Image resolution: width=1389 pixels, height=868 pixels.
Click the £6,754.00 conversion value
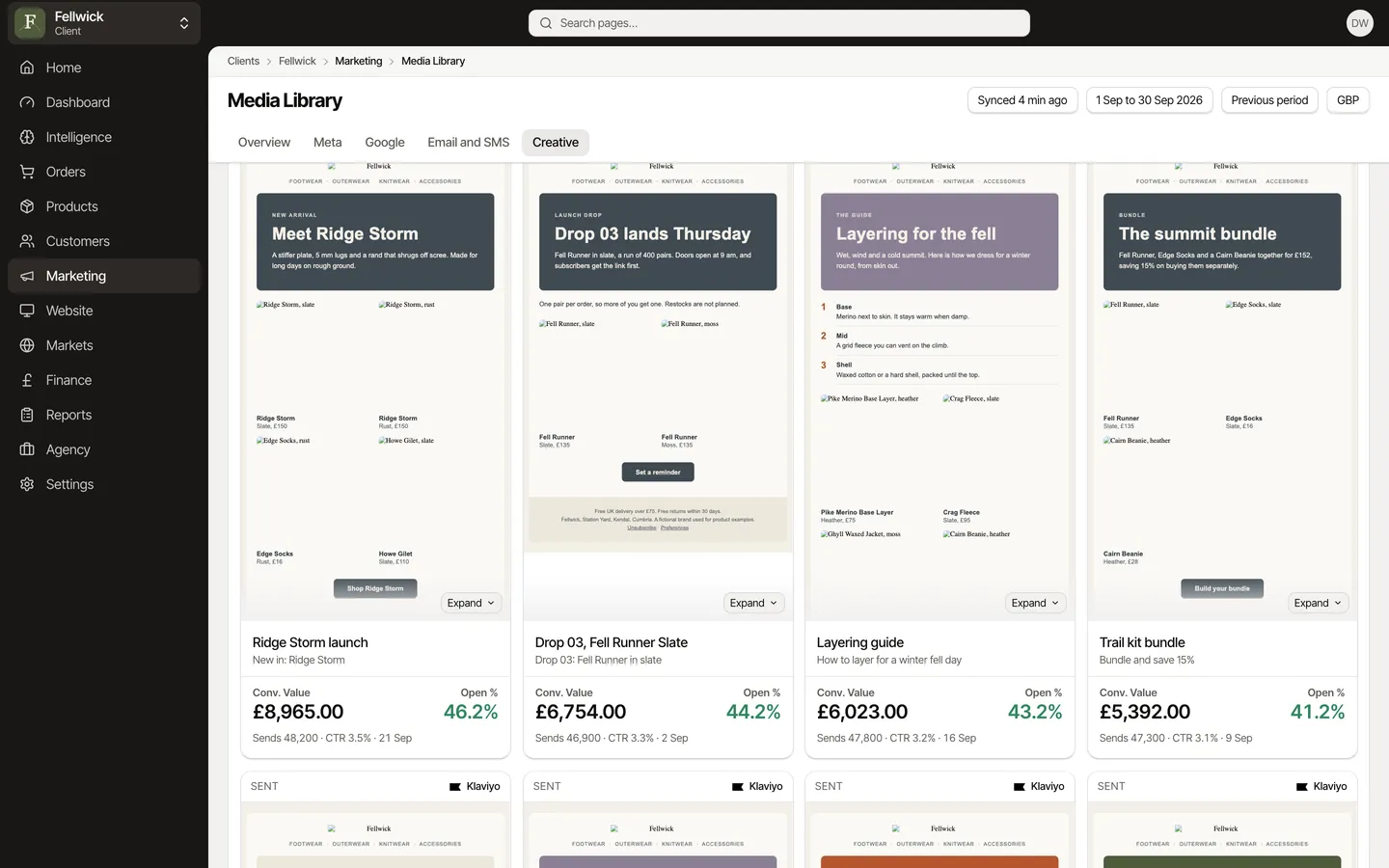(x=581, y=712)
